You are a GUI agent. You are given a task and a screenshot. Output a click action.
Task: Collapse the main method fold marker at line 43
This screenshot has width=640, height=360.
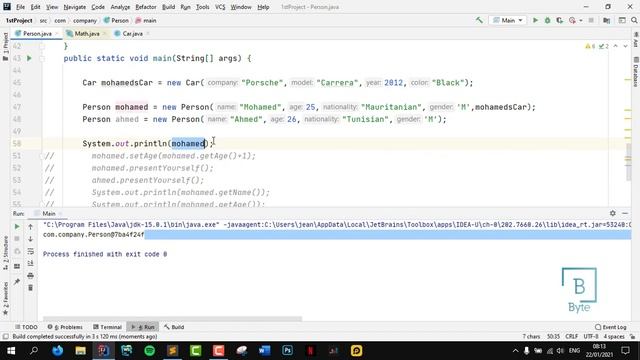(x=42, y=58)
